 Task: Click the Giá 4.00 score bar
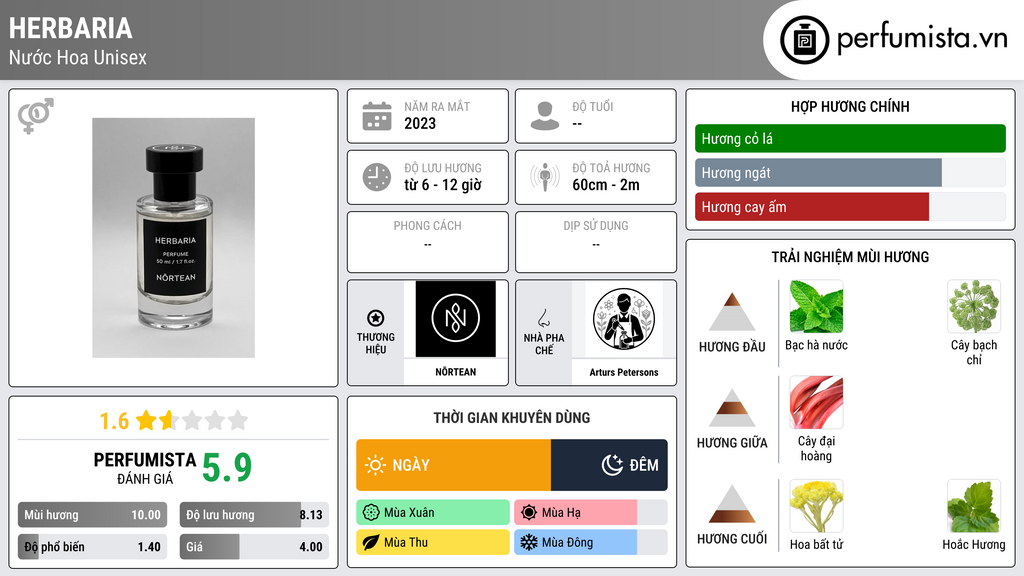[254, 547]
